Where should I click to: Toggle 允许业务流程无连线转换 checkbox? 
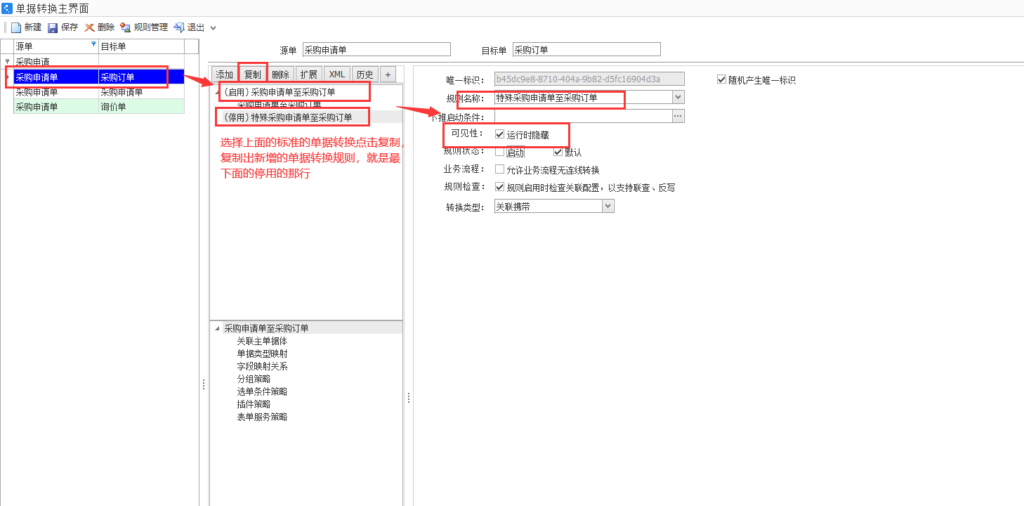(x=500, y=170)
